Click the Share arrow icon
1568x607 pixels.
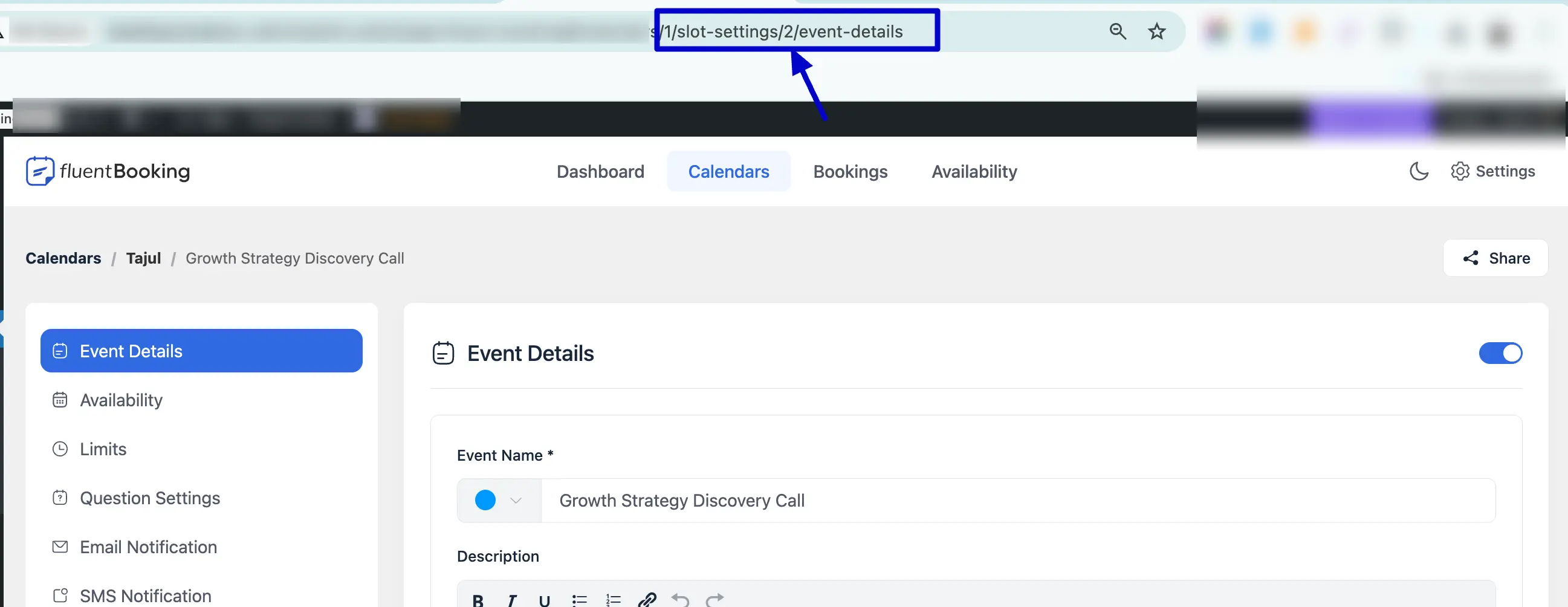pyautogui.click(x=1471, y=258)
